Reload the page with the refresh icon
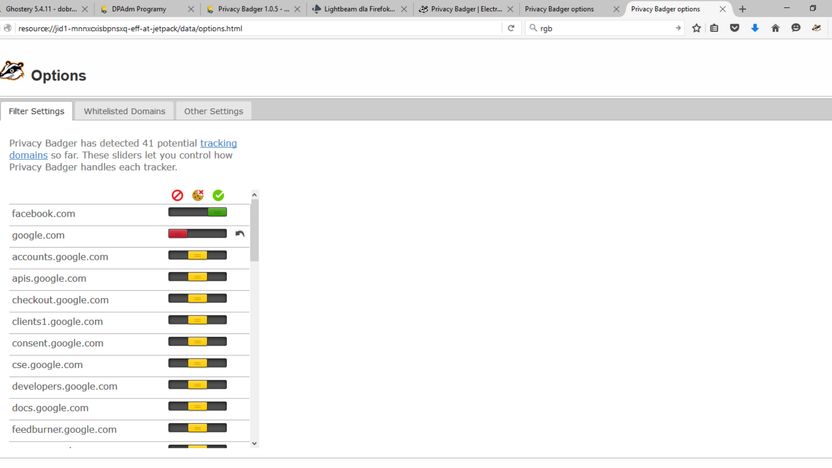The image size is (832, 468). click(511, 28)
